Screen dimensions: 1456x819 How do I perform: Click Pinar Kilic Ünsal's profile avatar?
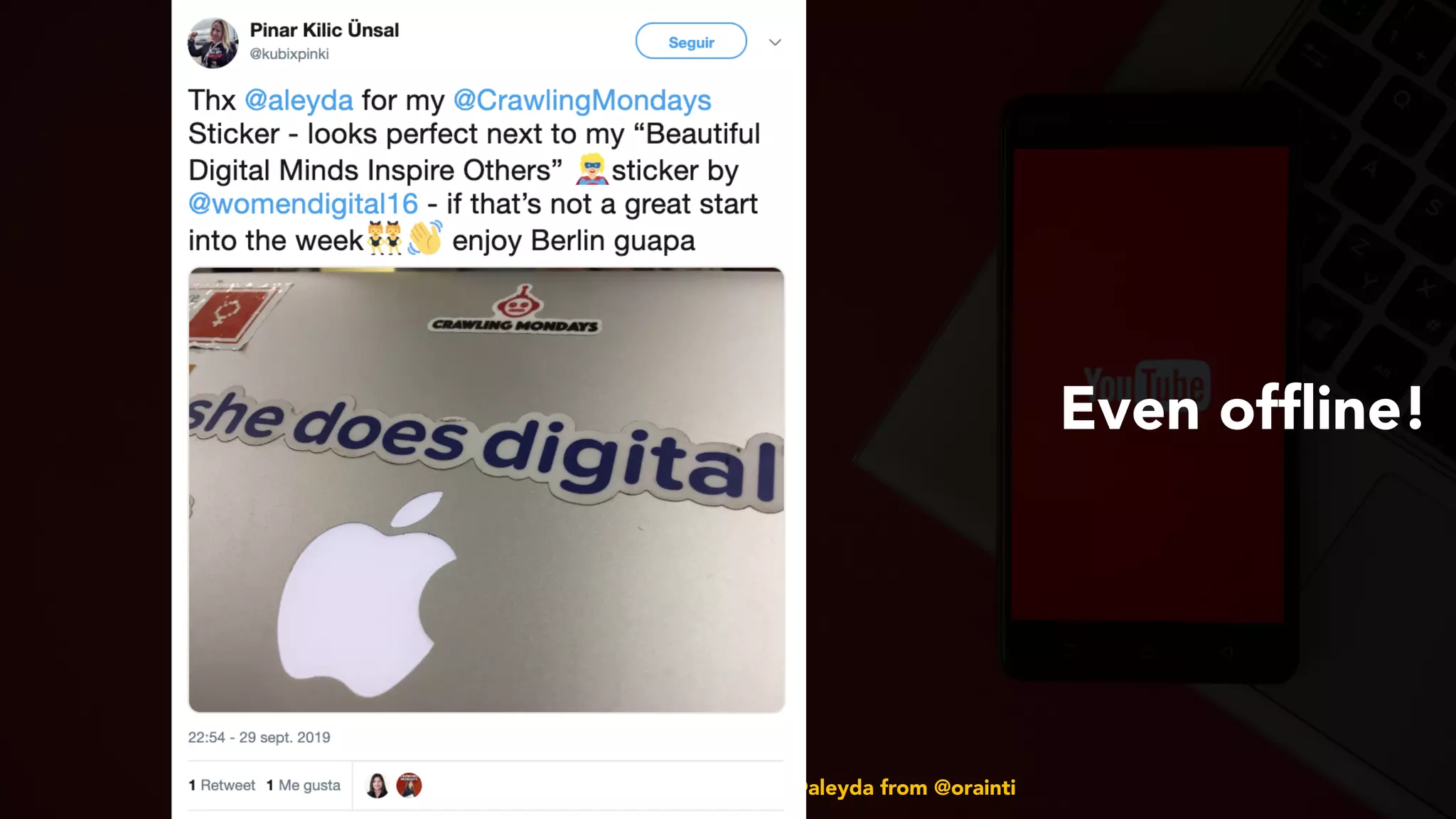pyautogui.click(x=213, y=43)
